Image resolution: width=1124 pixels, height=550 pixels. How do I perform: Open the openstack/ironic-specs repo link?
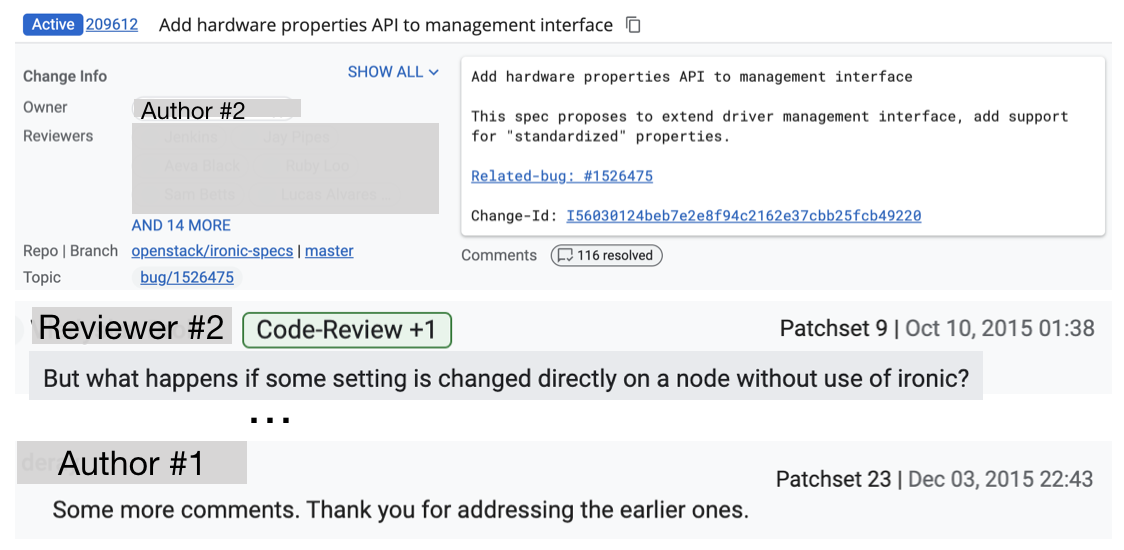click(x=212, y=251)
